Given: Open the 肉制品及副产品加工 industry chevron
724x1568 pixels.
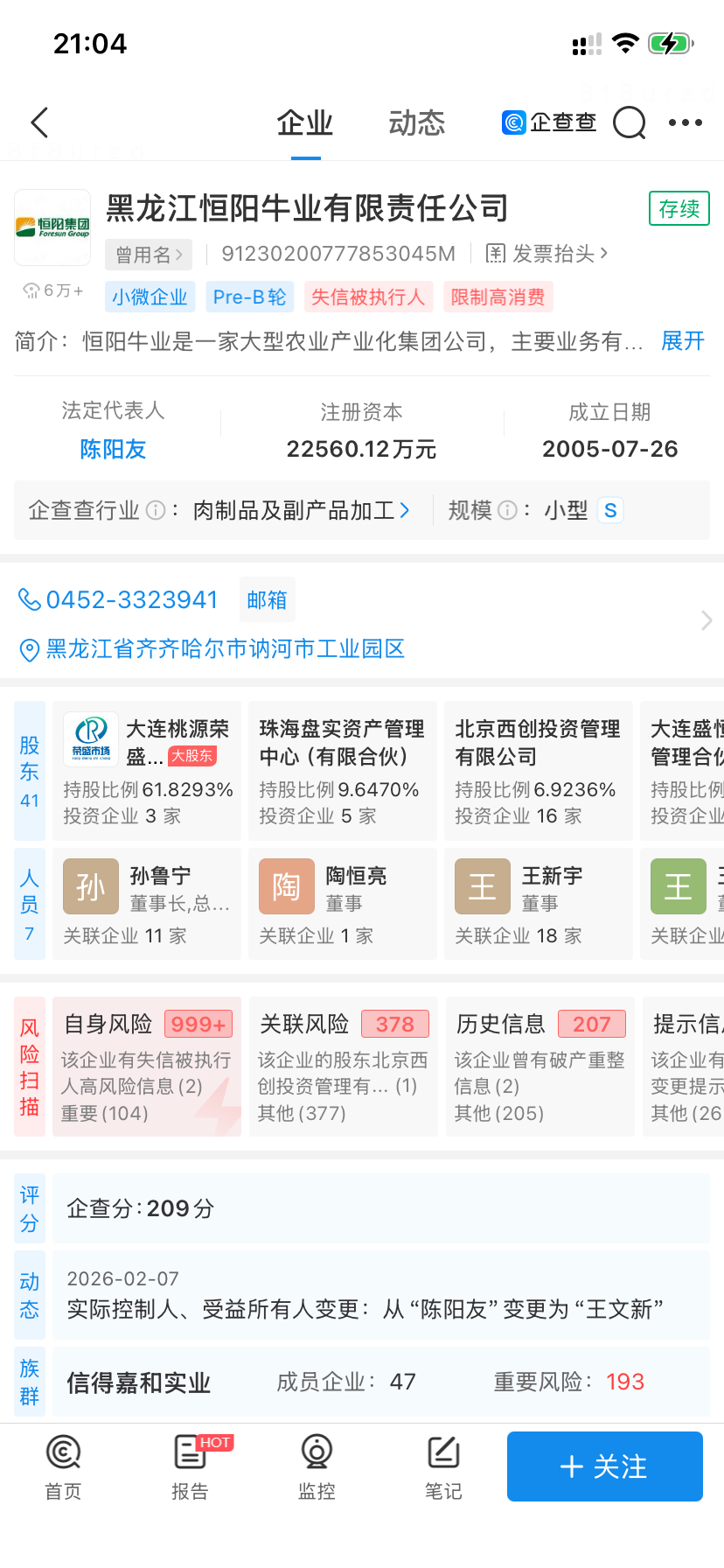Looking at the screenshot, I should [405, 510].
